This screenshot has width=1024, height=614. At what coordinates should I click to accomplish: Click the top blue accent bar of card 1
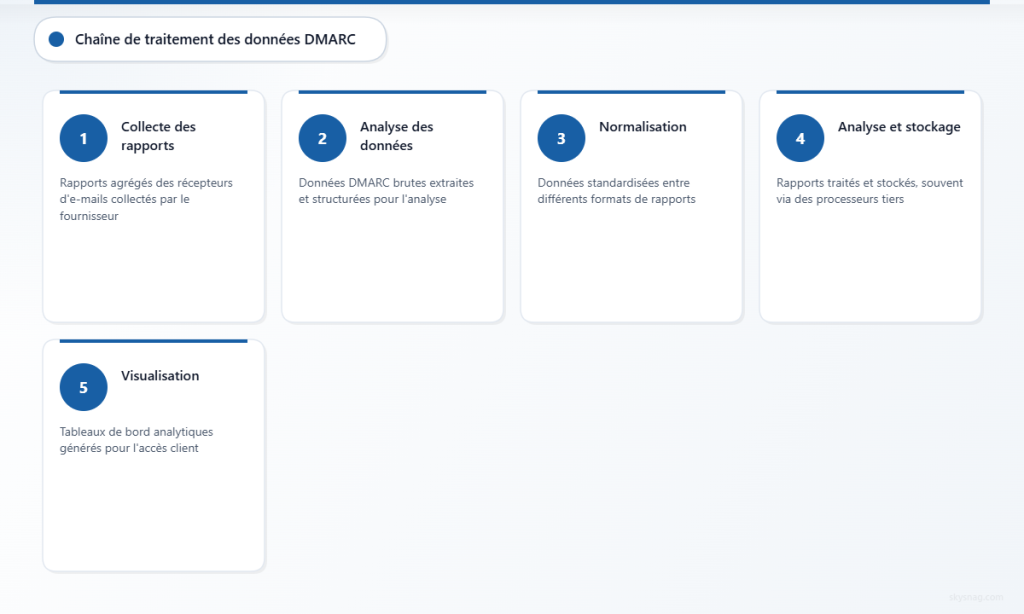153,91
